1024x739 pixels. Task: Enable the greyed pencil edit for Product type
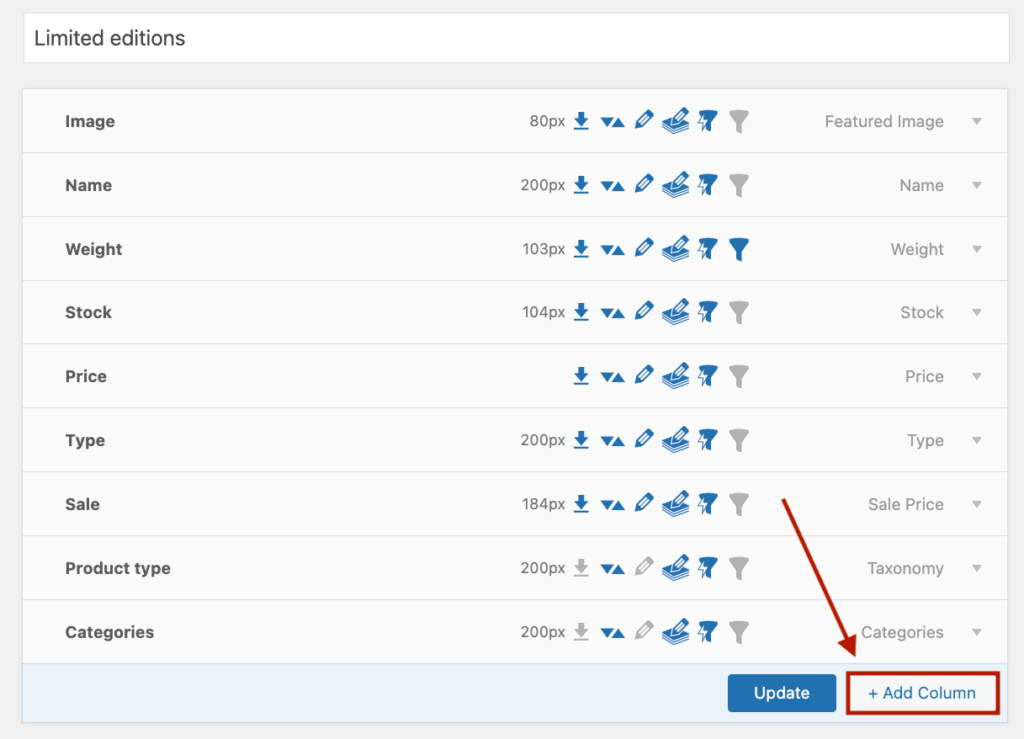[x=644, y=568]
